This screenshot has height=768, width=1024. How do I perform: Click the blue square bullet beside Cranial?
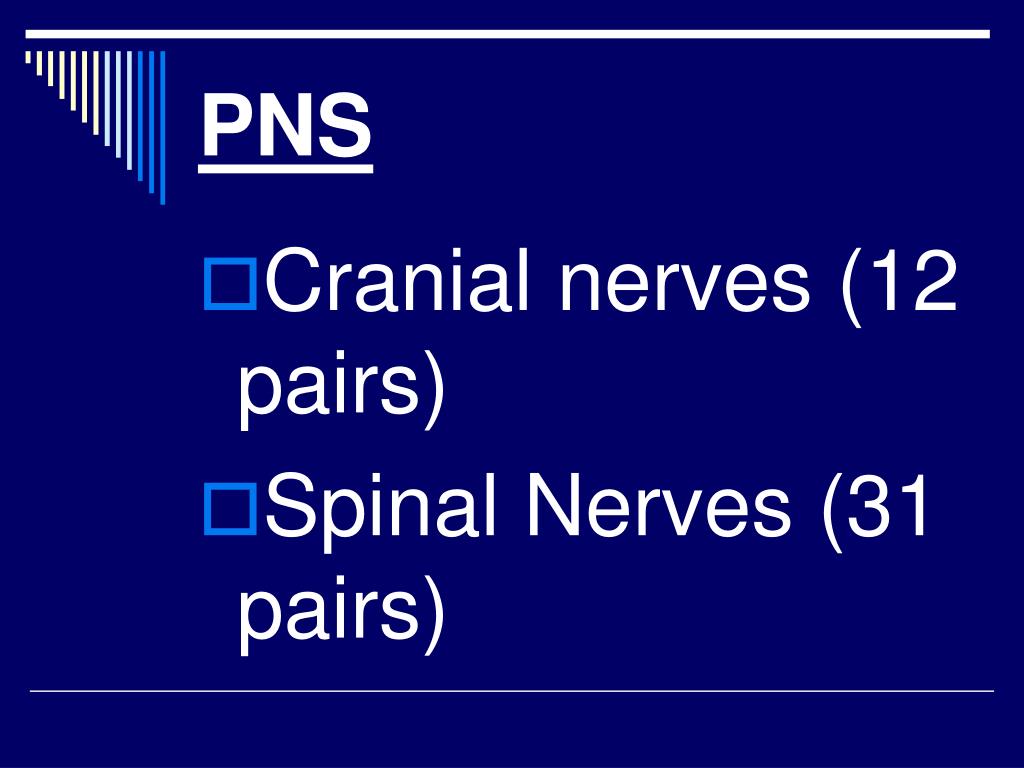230,284
